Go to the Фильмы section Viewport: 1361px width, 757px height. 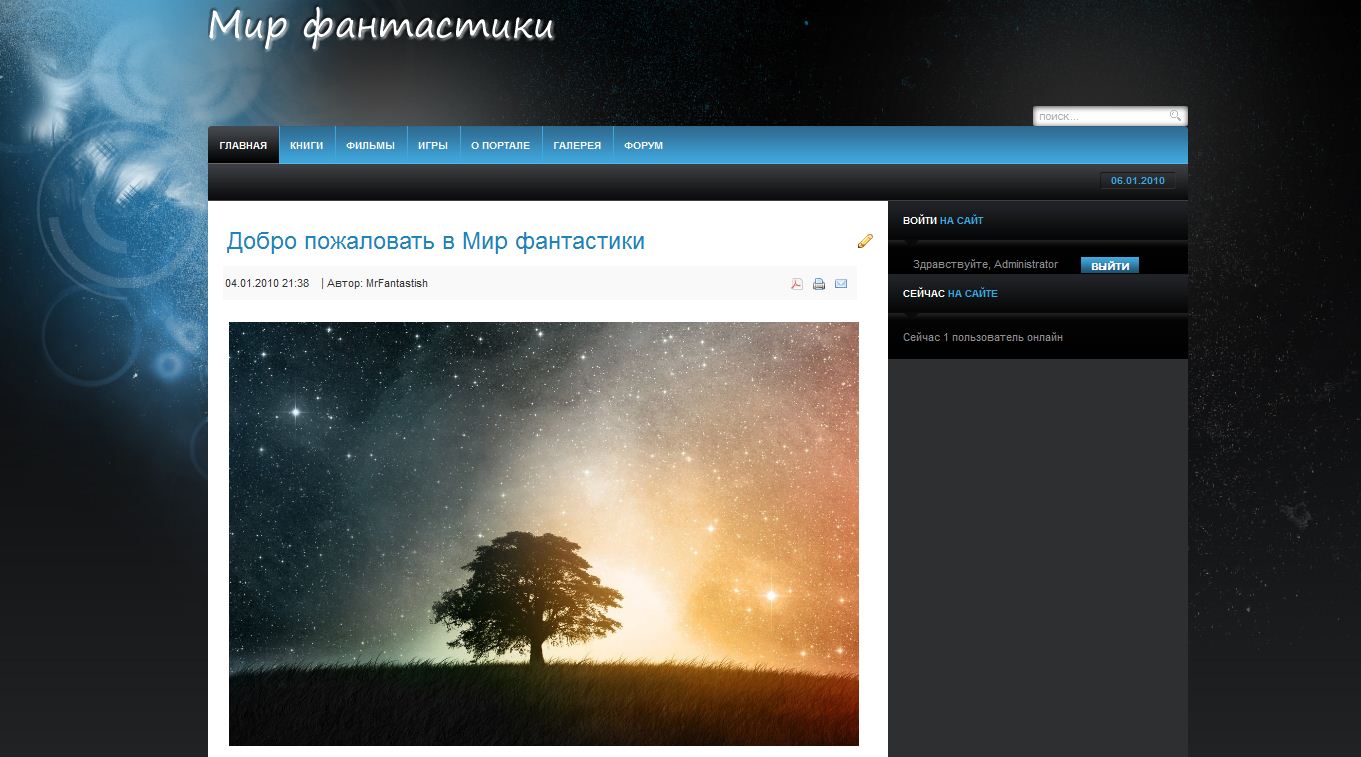tap(371, 145)
